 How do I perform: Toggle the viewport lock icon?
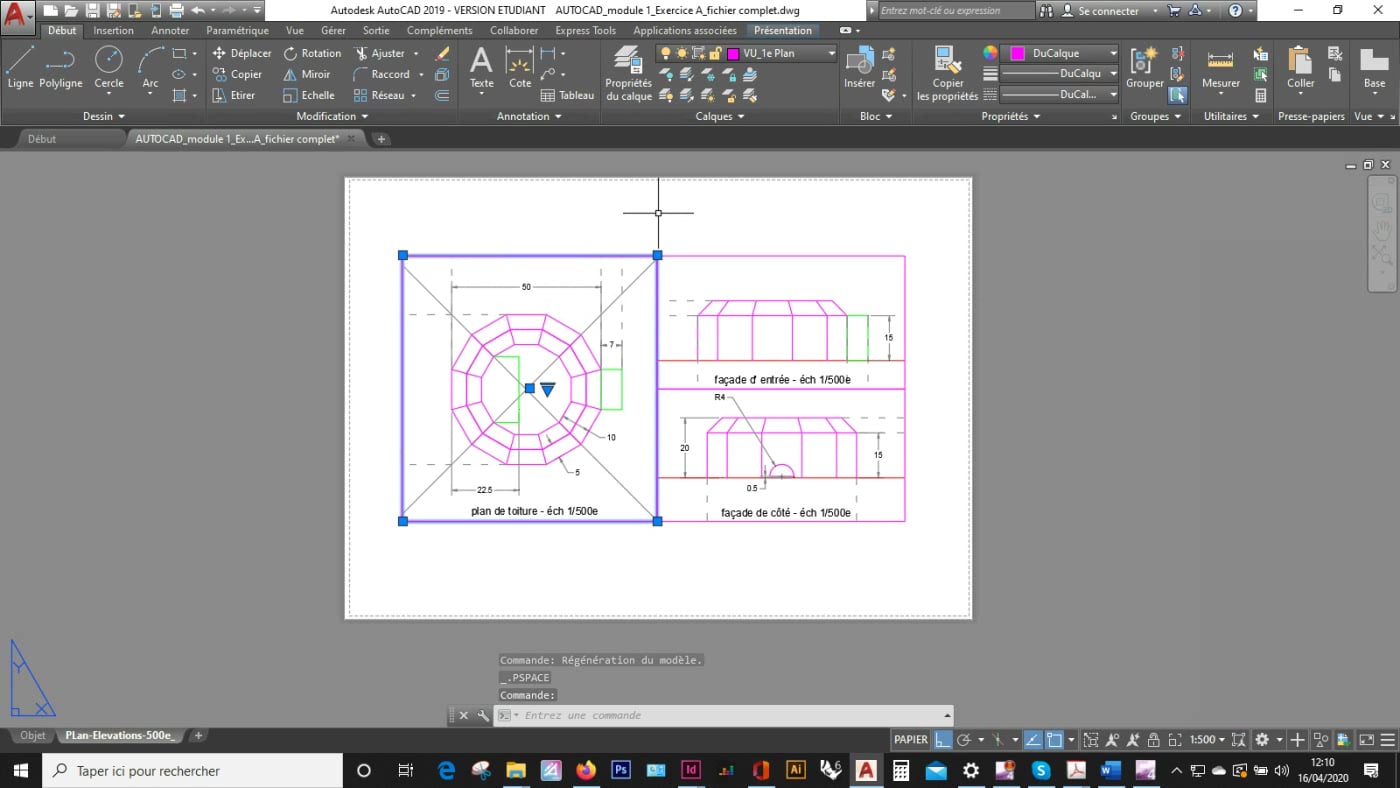[1155, 740]
